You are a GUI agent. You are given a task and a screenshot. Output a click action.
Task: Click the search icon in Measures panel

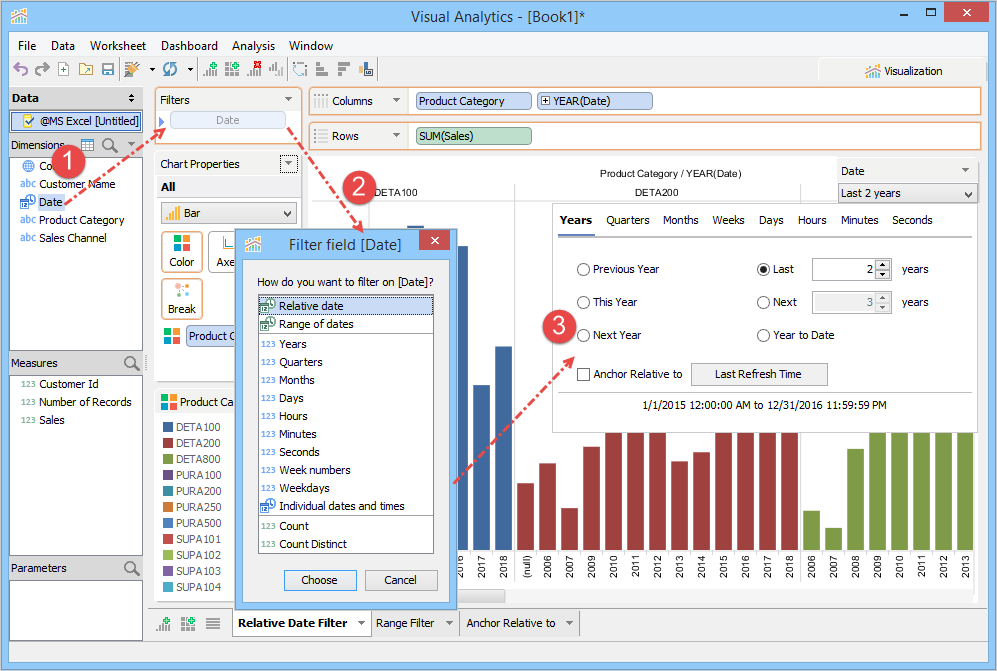132,363
